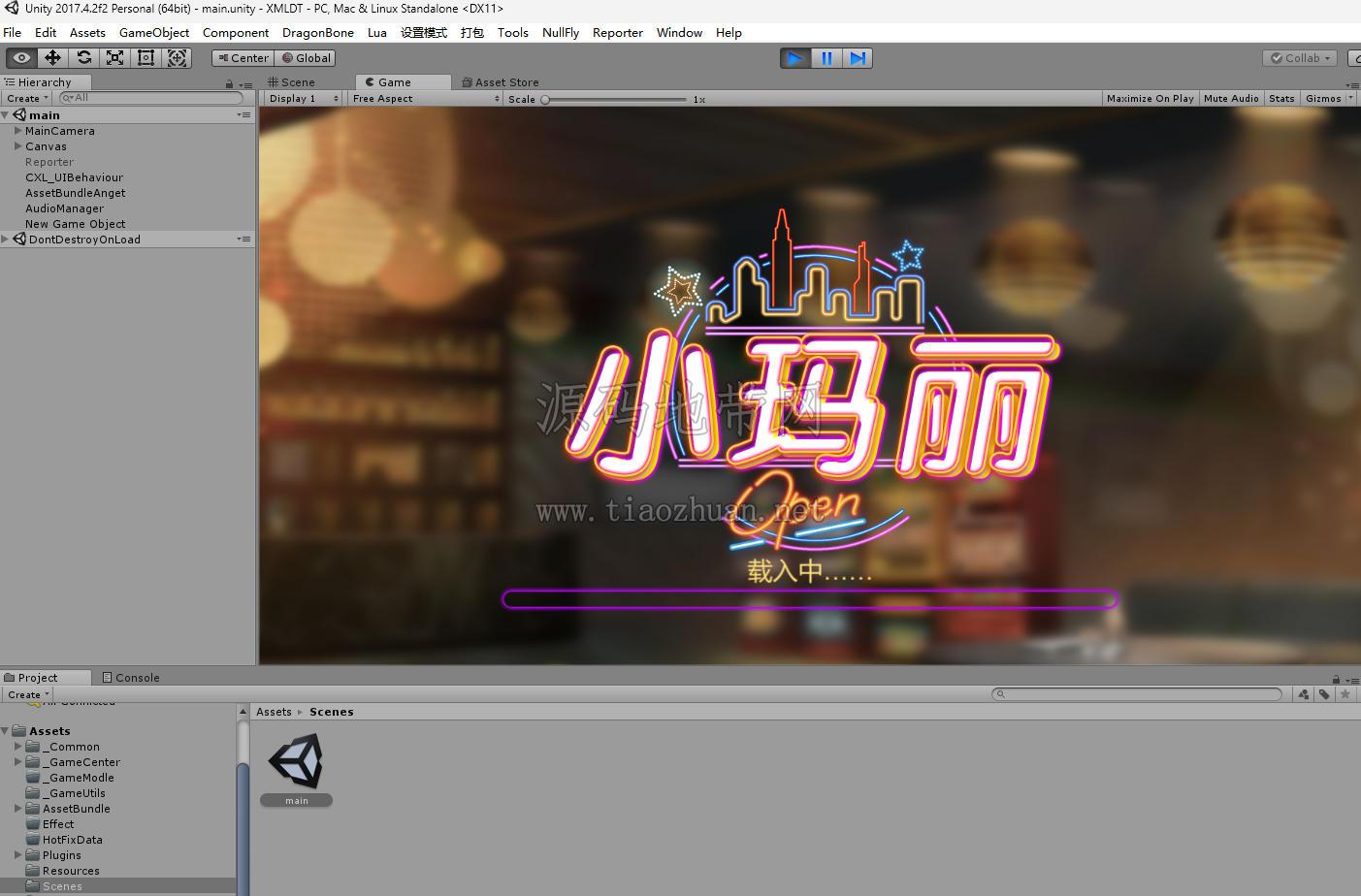Toggle Global coordinate space button
The height and width of the screenshot is (896, 1361).
pos(306,58)
